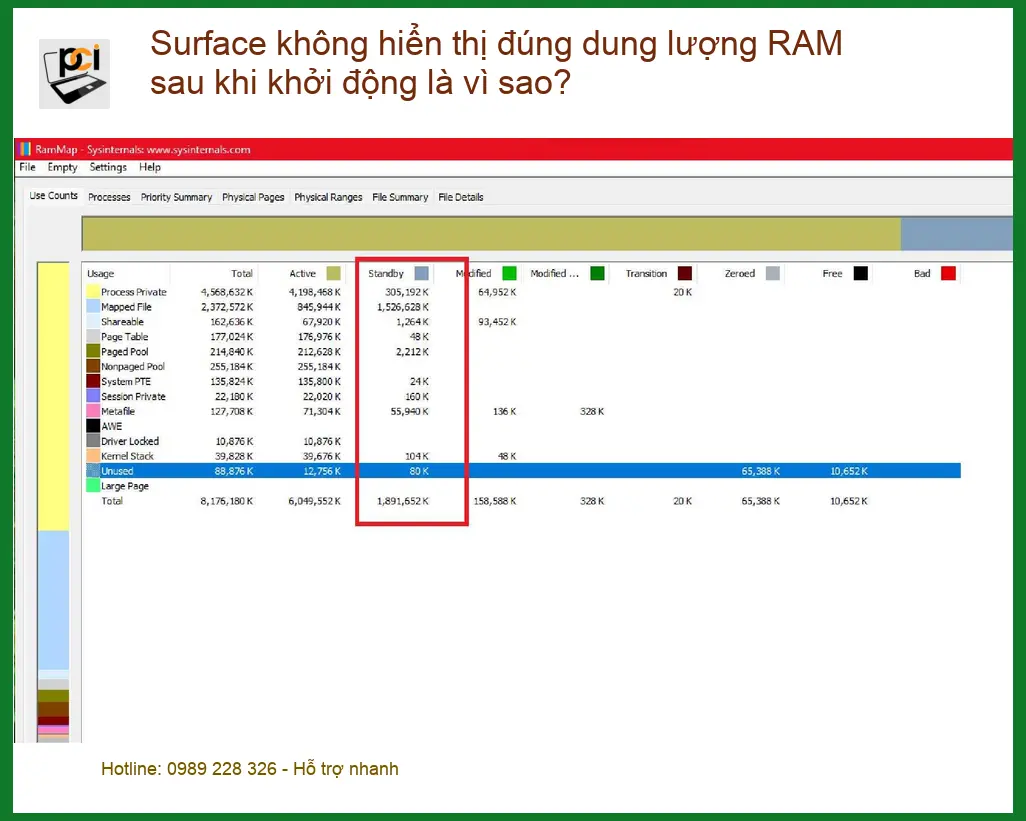Click the Modified no-write dark green swatch
The width and height of the screenshot is (1026, 821).
(x=597, y=273)
